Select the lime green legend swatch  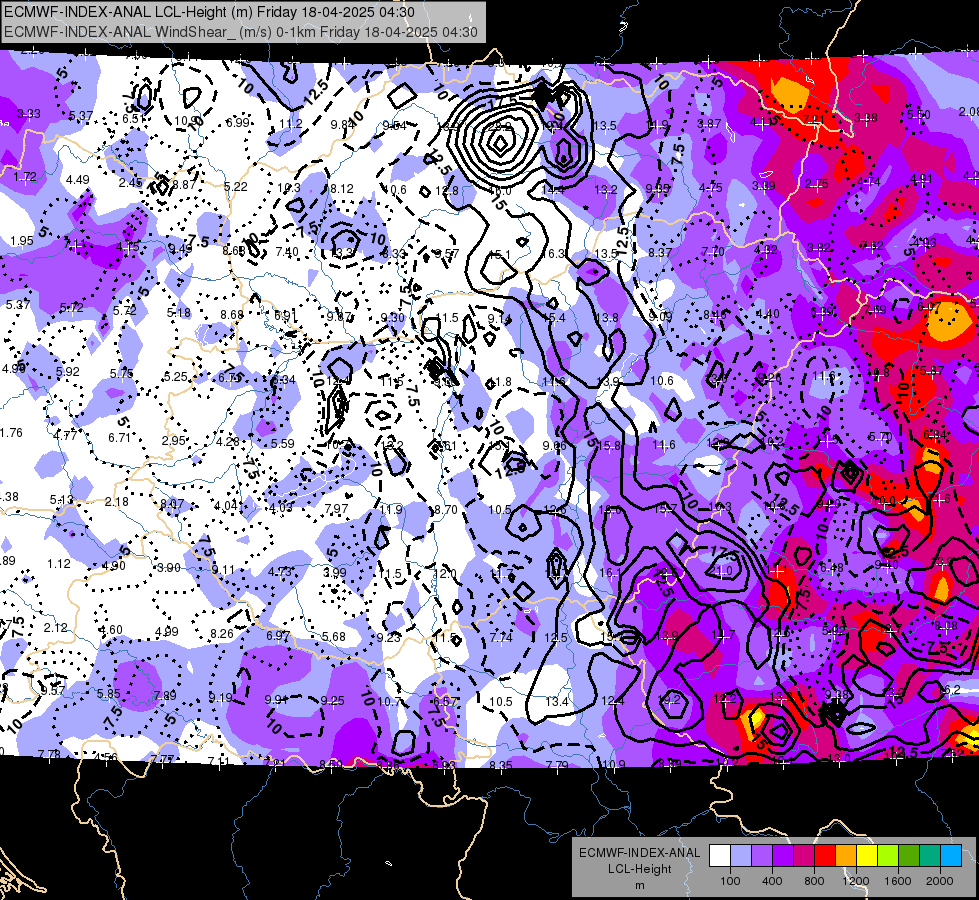coord(888,856)
